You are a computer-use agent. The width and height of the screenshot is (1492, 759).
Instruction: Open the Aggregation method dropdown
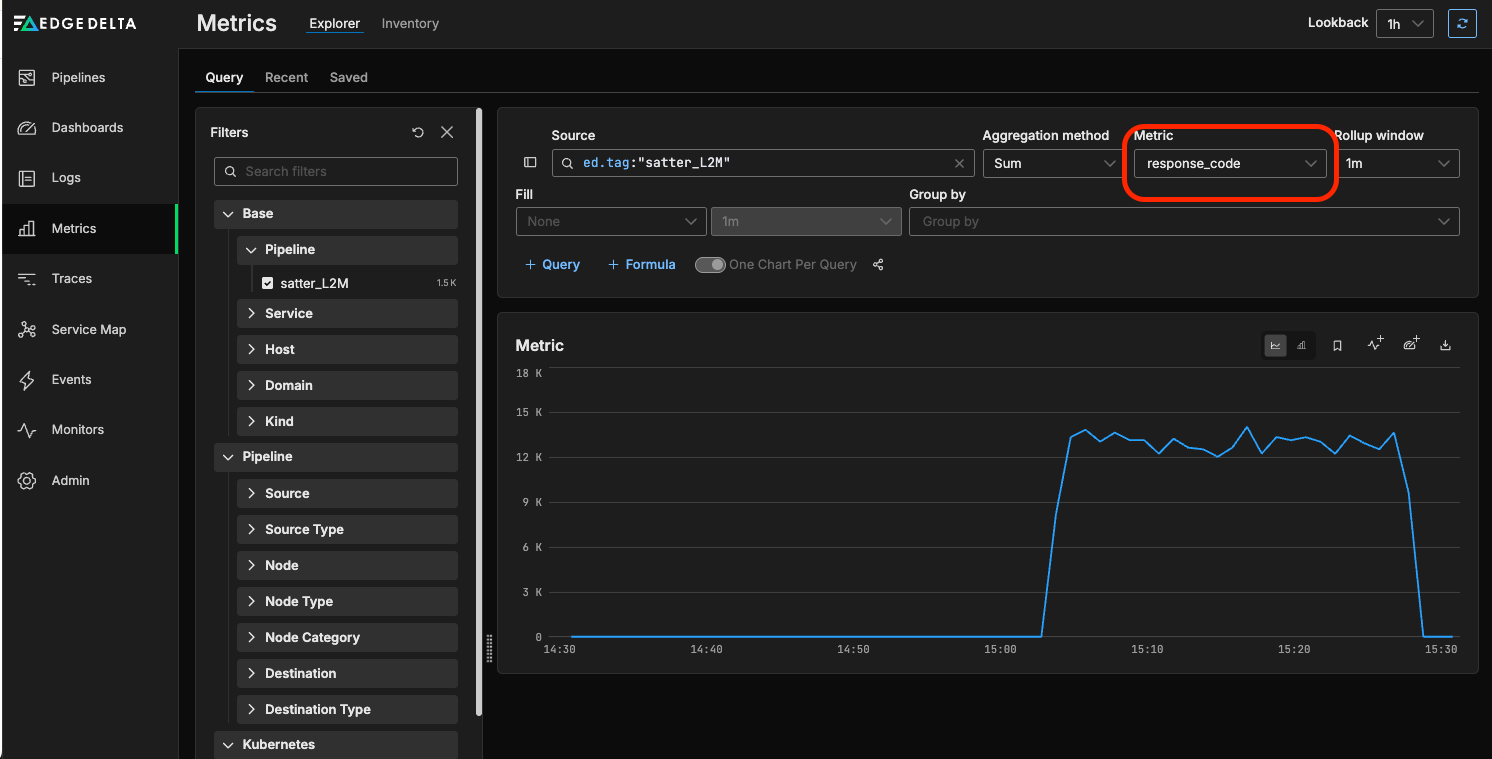coord(1050,163)
